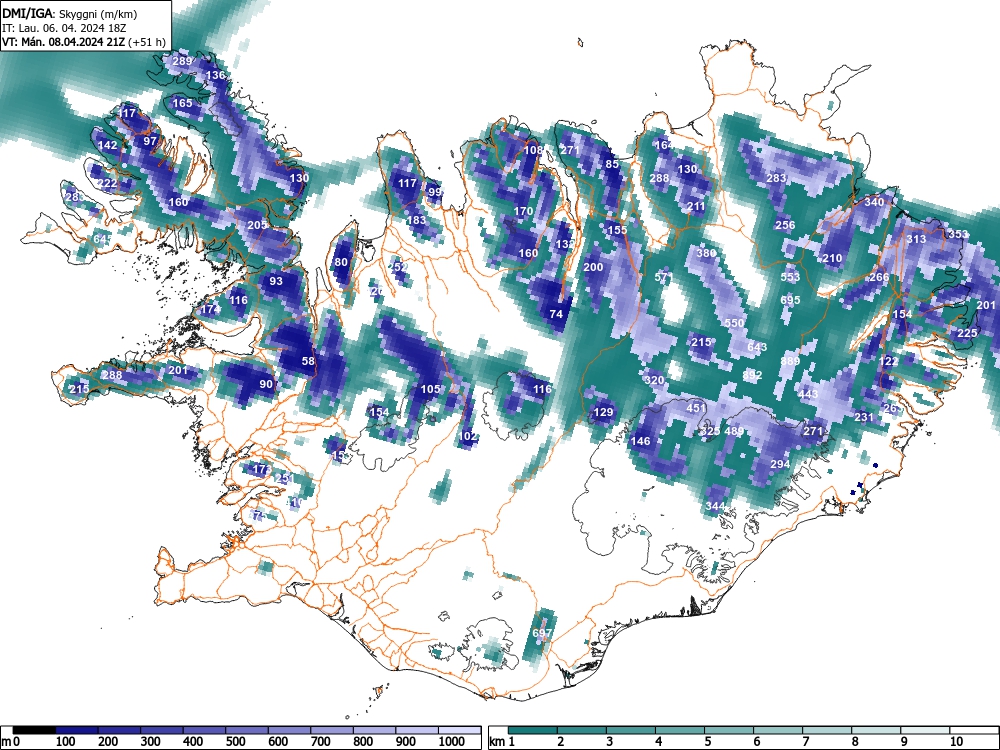Click the visibility value 451
Viewport: 1000px width, 750px height.
click(x=696, y=408)
